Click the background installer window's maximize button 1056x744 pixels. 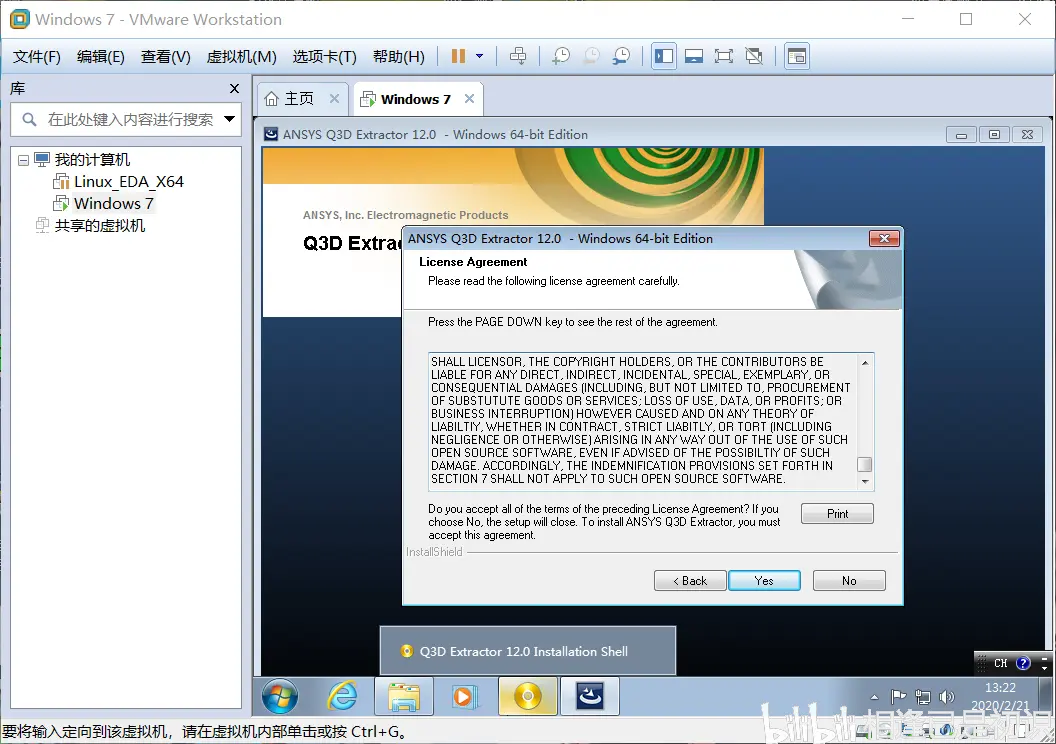[994, 135]
